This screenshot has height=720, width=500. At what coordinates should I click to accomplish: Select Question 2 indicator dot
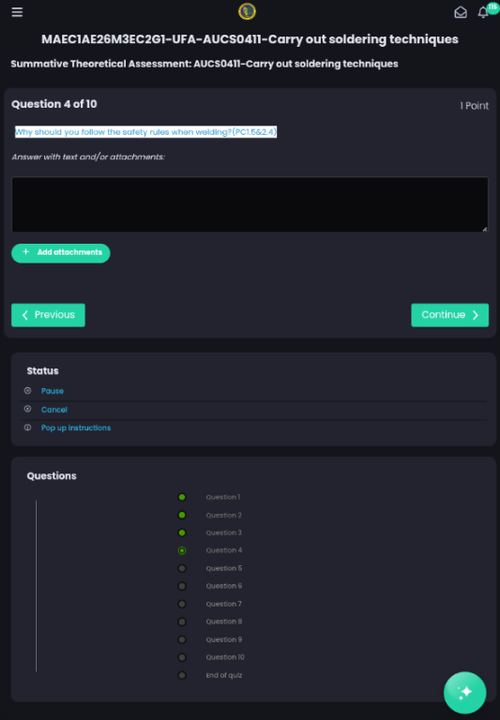(x=182, y=515)
